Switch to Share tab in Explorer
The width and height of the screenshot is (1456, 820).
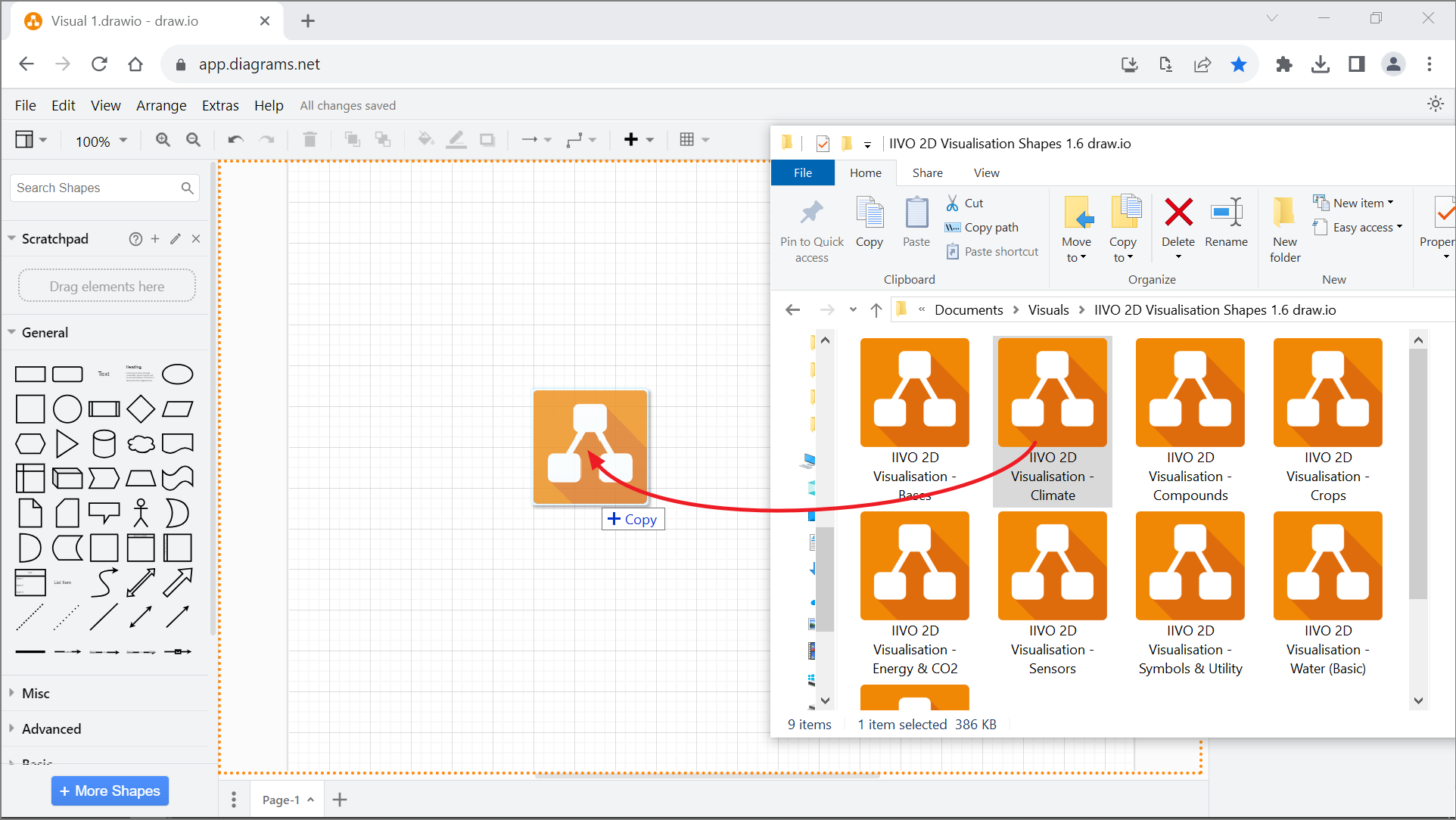click(x=927, y=173)
